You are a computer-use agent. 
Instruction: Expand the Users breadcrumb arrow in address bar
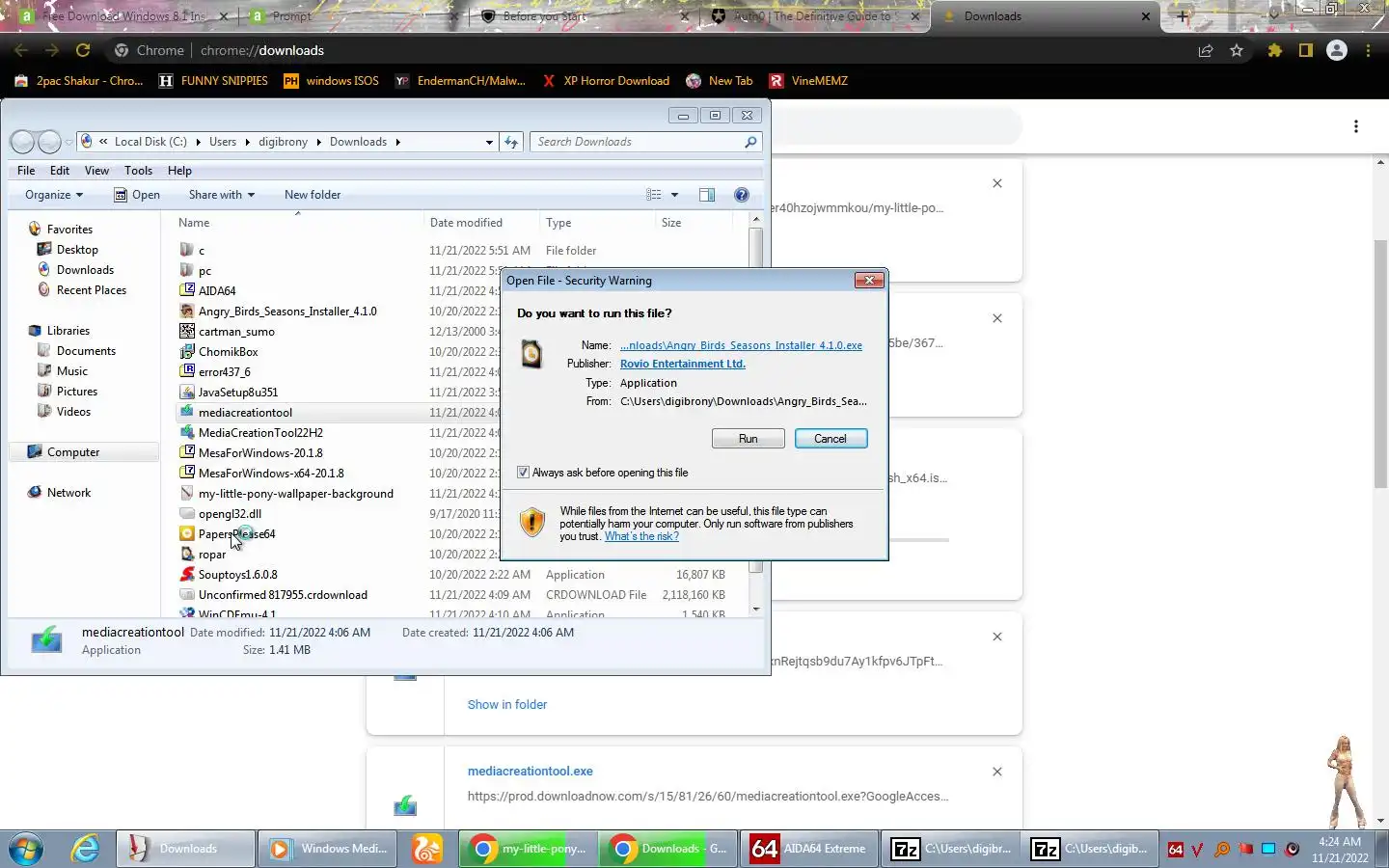click(x=247, y=142)
